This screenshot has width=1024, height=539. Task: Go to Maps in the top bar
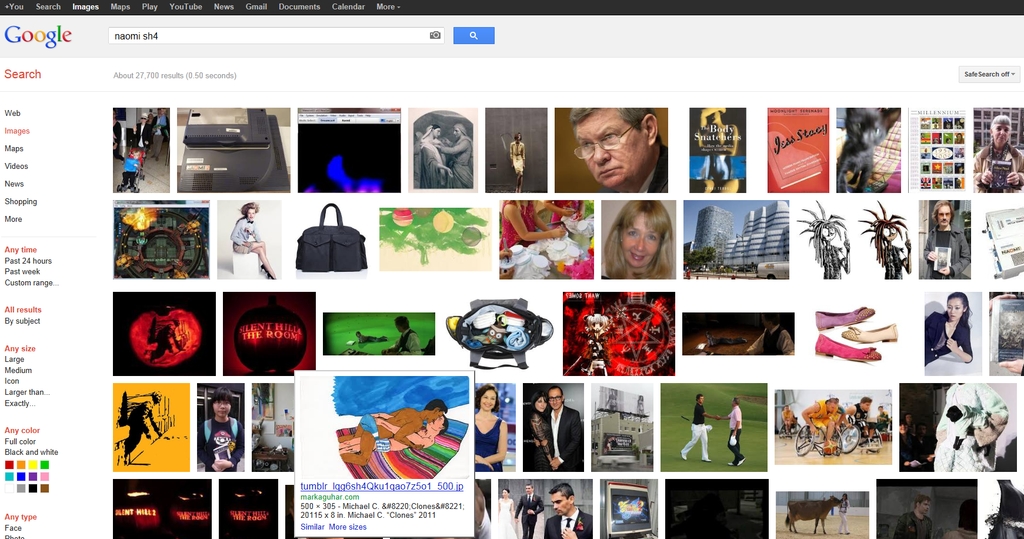coord(120,7)
